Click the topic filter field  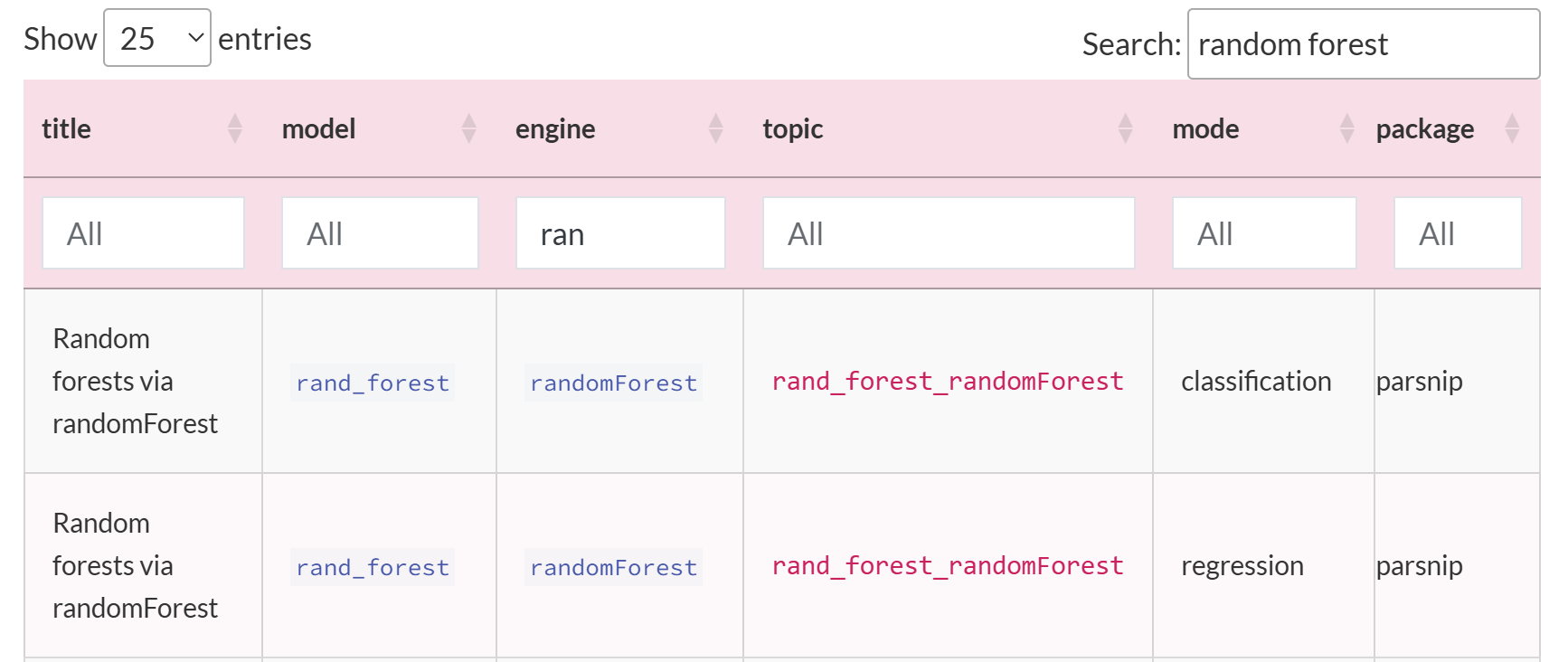point(949,233)
